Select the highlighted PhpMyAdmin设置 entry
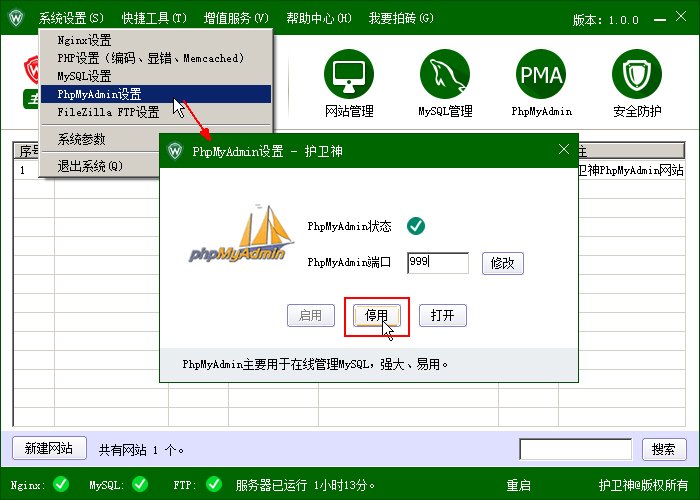This screenshot has width=700, height=500. [x=156, y=94]
